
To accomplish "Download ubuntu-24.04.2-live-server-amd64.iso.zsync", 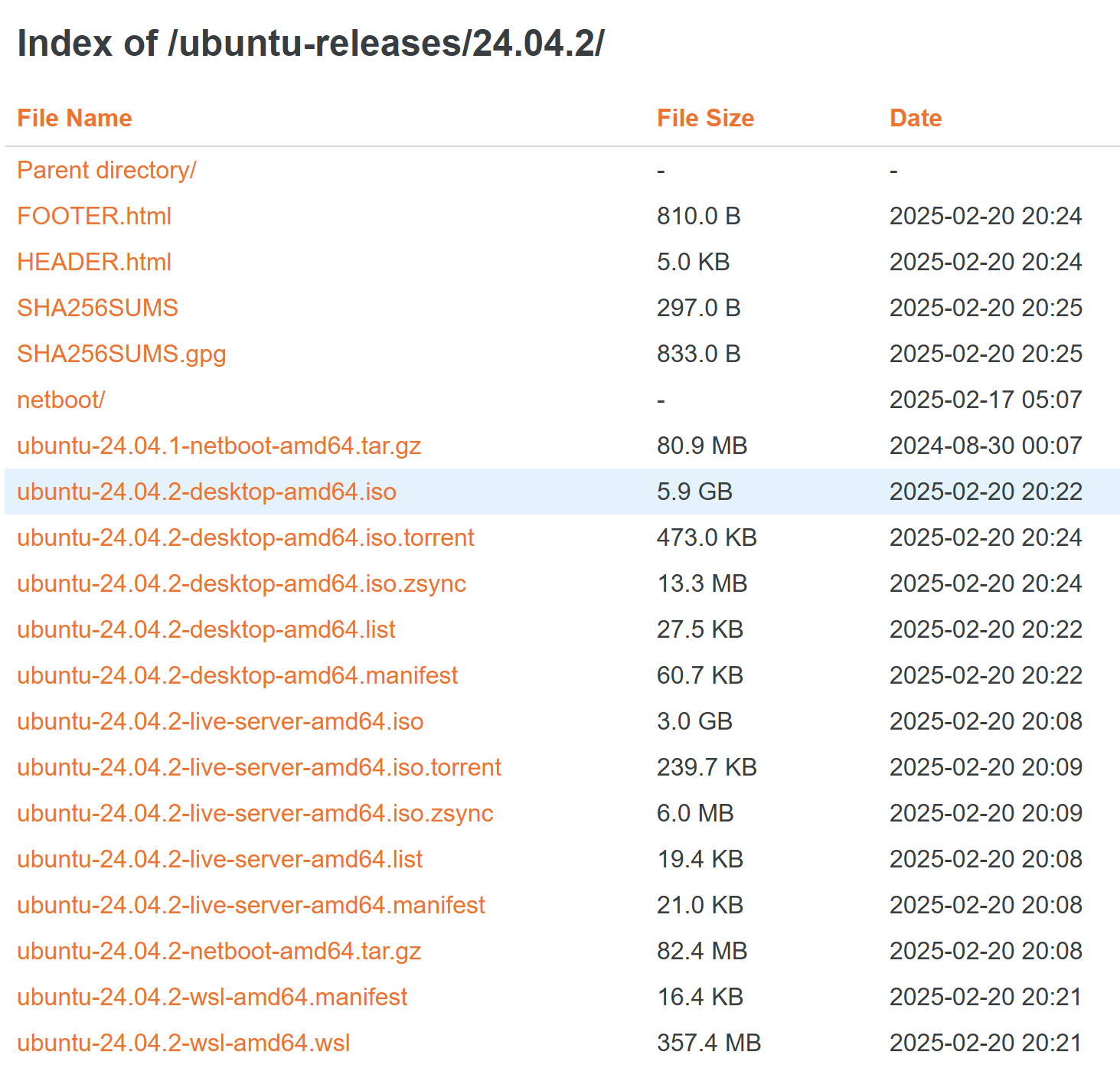I will pyautogui.click(x=254, y=813).
